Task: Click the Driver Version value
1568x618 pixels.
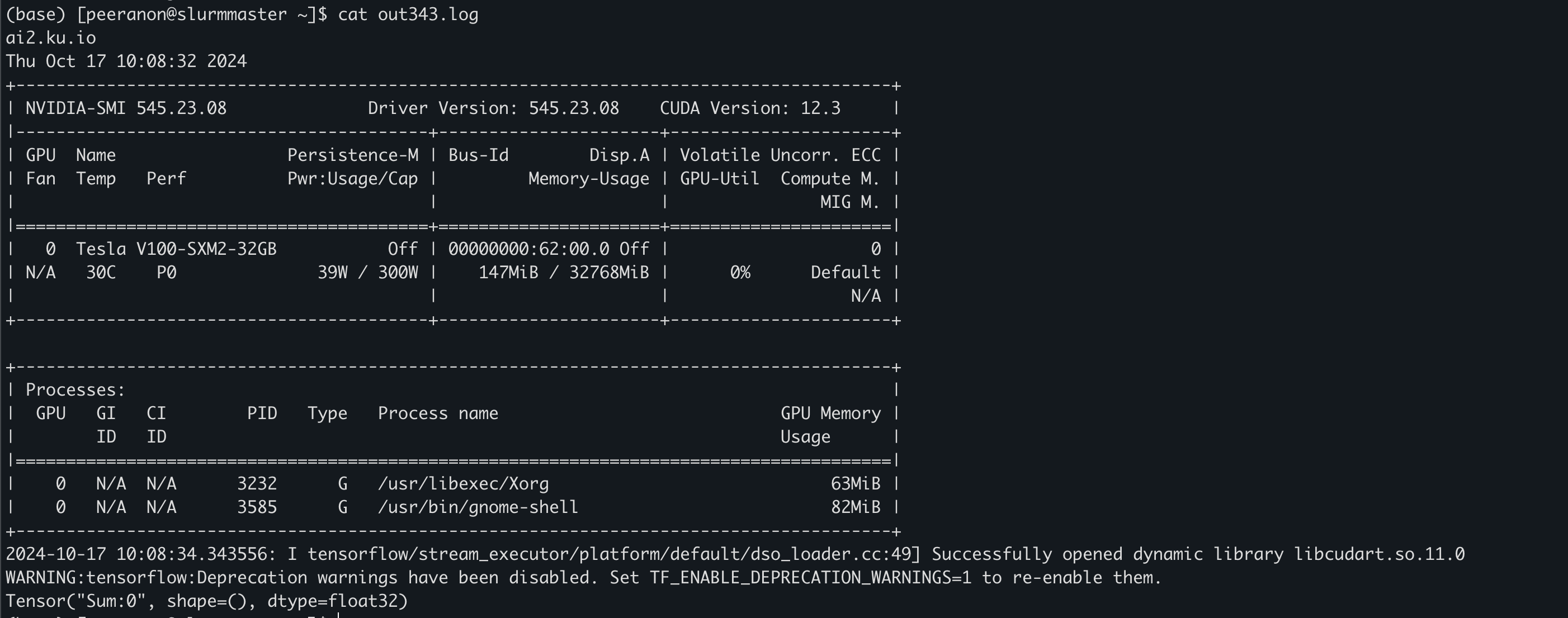Action: click(573, 108)
